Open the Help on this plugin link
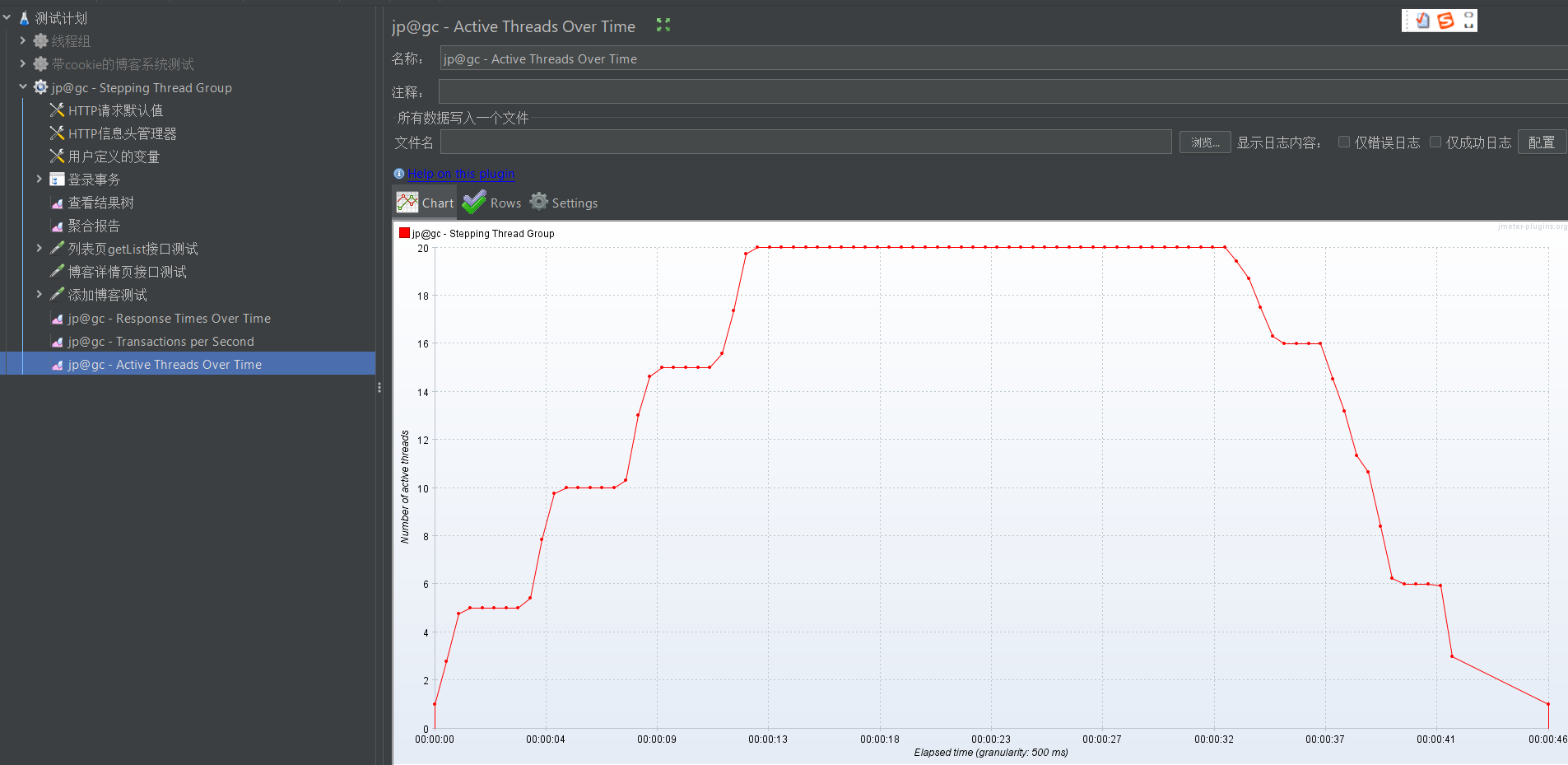The image size is (1568, 765). [461, 174]
